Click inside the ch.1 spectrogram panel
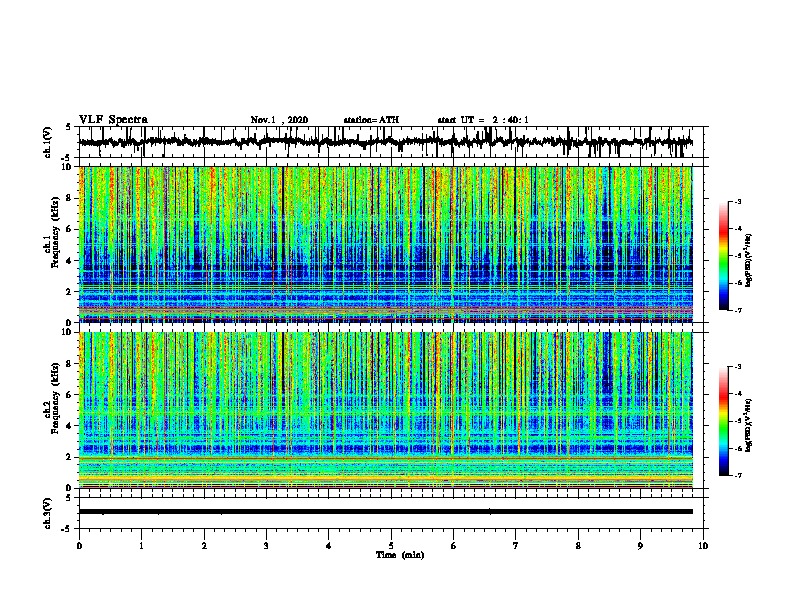The width and height of the screenshot is (792, 612). (x=386, y=244)
